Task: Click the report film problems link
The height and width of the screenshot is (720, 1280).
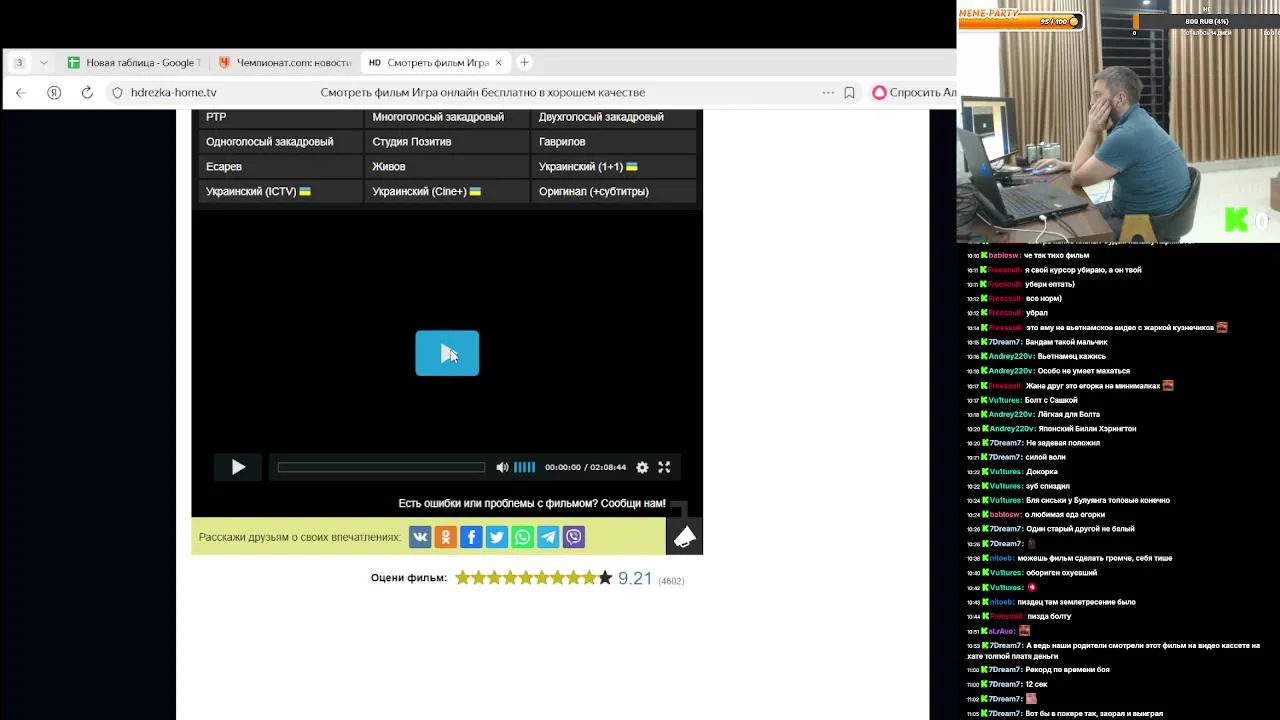Action: [532, 503]
